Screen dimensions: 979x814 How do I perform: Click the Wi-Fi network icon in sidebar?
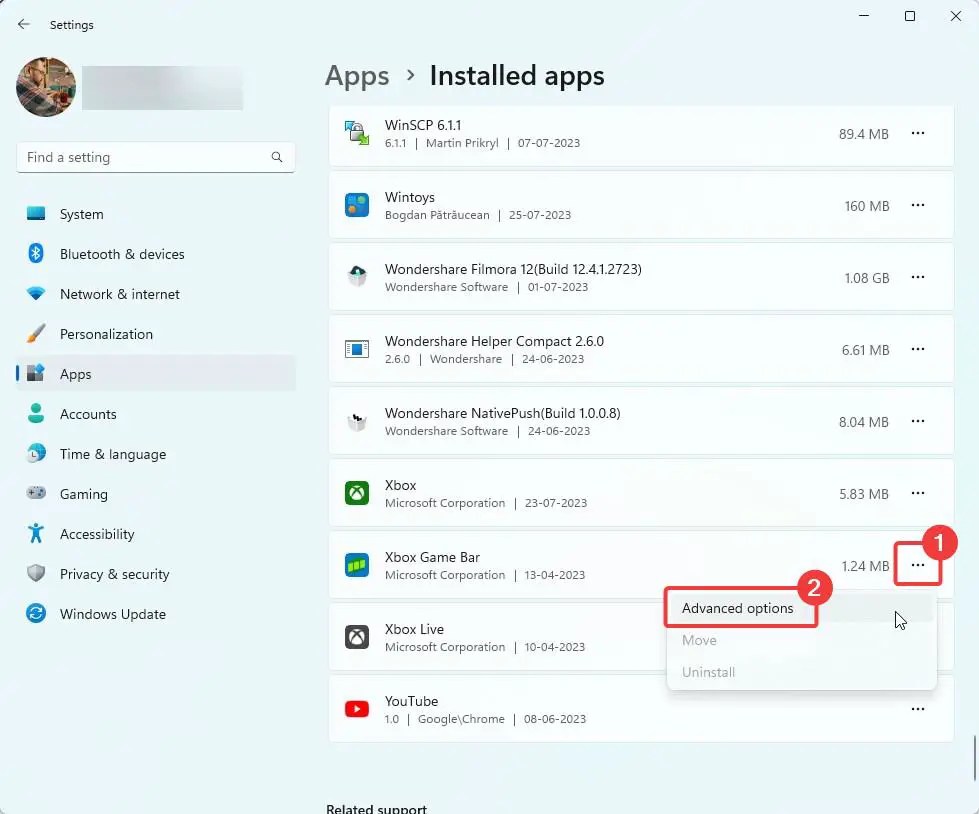click(36, 293)
